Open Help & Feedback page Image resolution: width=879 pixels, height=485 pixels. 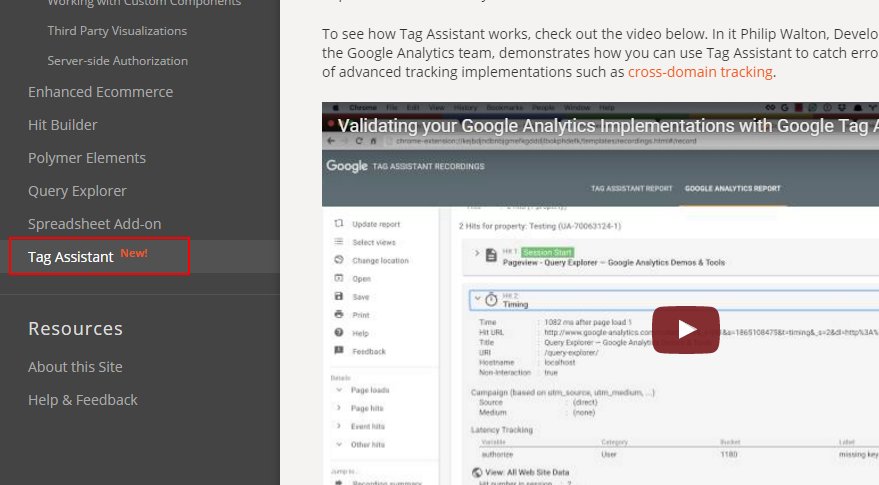pyautogui.click(x=83, y=400)
